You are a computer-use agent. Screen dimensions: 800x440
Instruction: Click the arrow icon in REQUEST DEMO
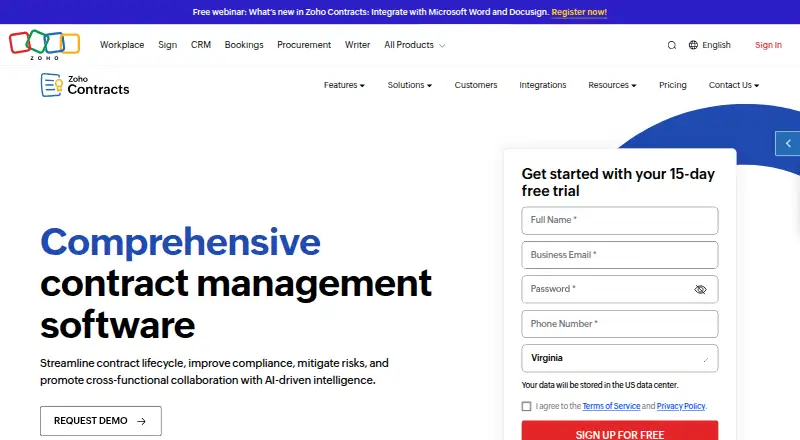(141, 422)
